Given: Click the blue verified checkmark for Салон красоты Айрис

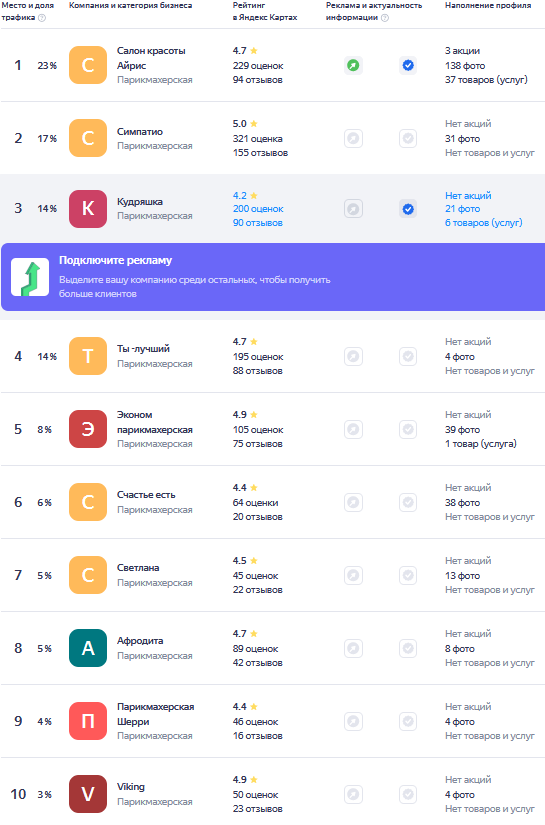Looking at the screenshot, I should click(x=408, y=66).
